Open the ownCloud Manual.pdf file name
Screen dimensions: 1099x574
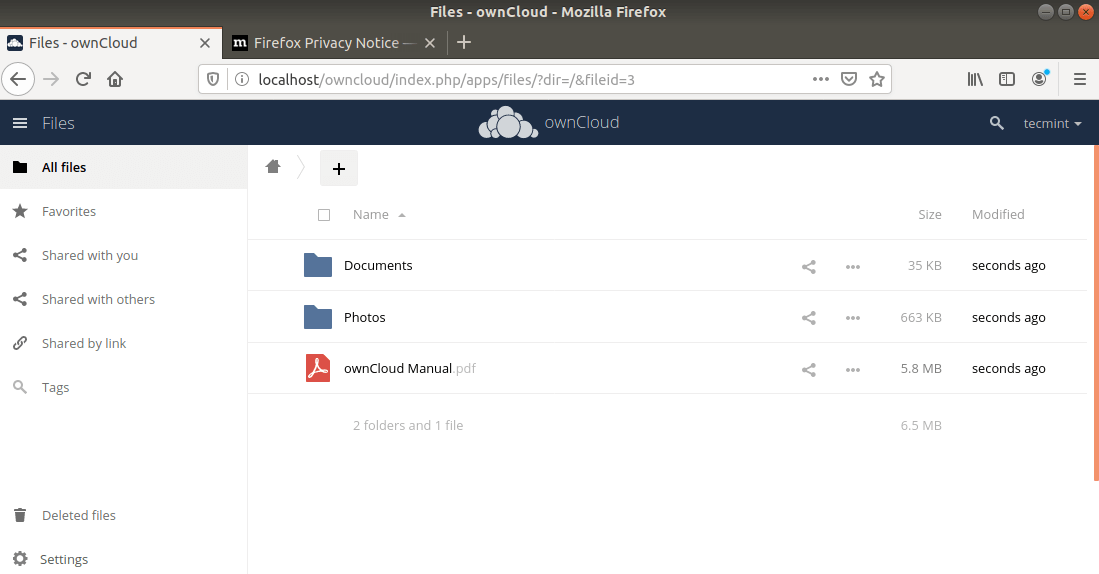point(409,369)
